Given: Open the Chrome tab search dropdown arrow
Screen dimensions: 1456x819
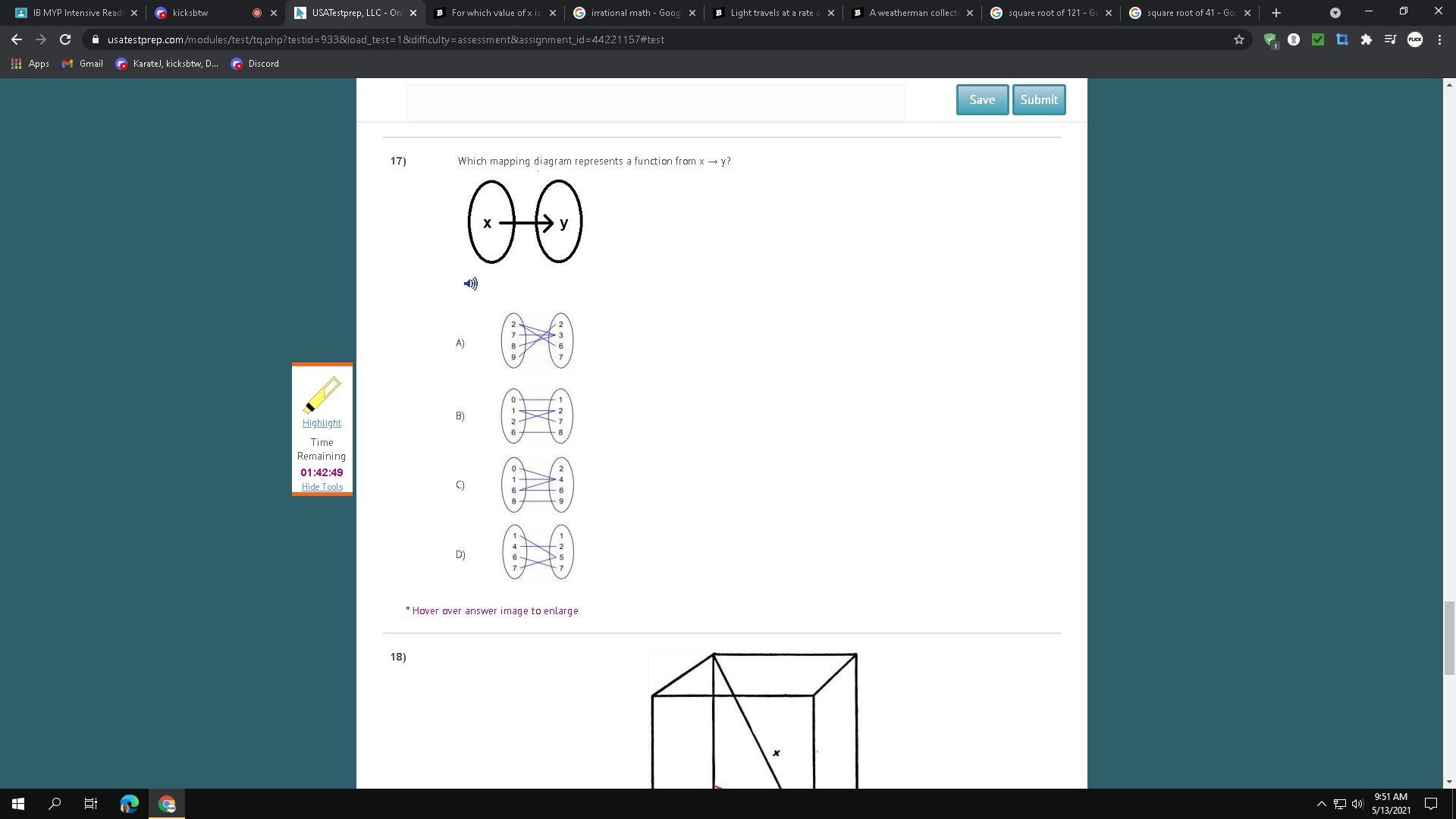Looking at the screenshot, I should [x=1335, y=13].
